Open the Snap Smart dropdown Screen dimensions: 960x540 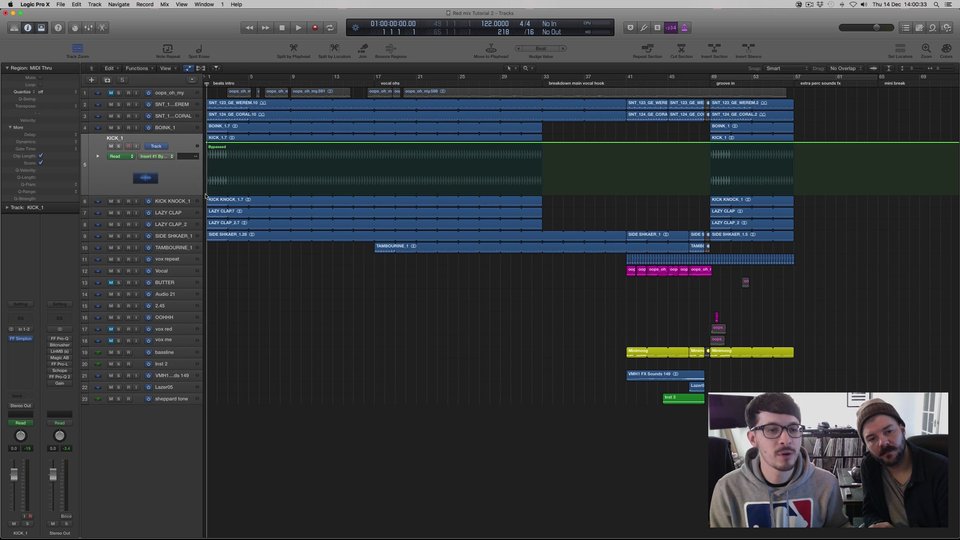click(786, 69)
